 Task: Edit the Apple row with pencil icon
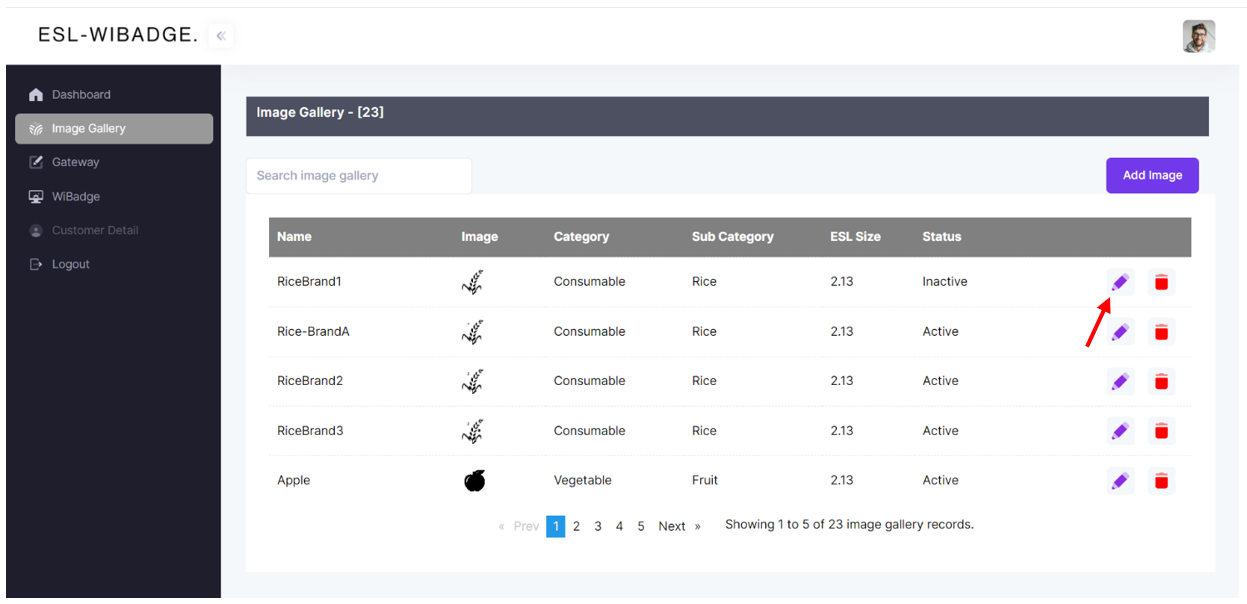pos(1120,481)
